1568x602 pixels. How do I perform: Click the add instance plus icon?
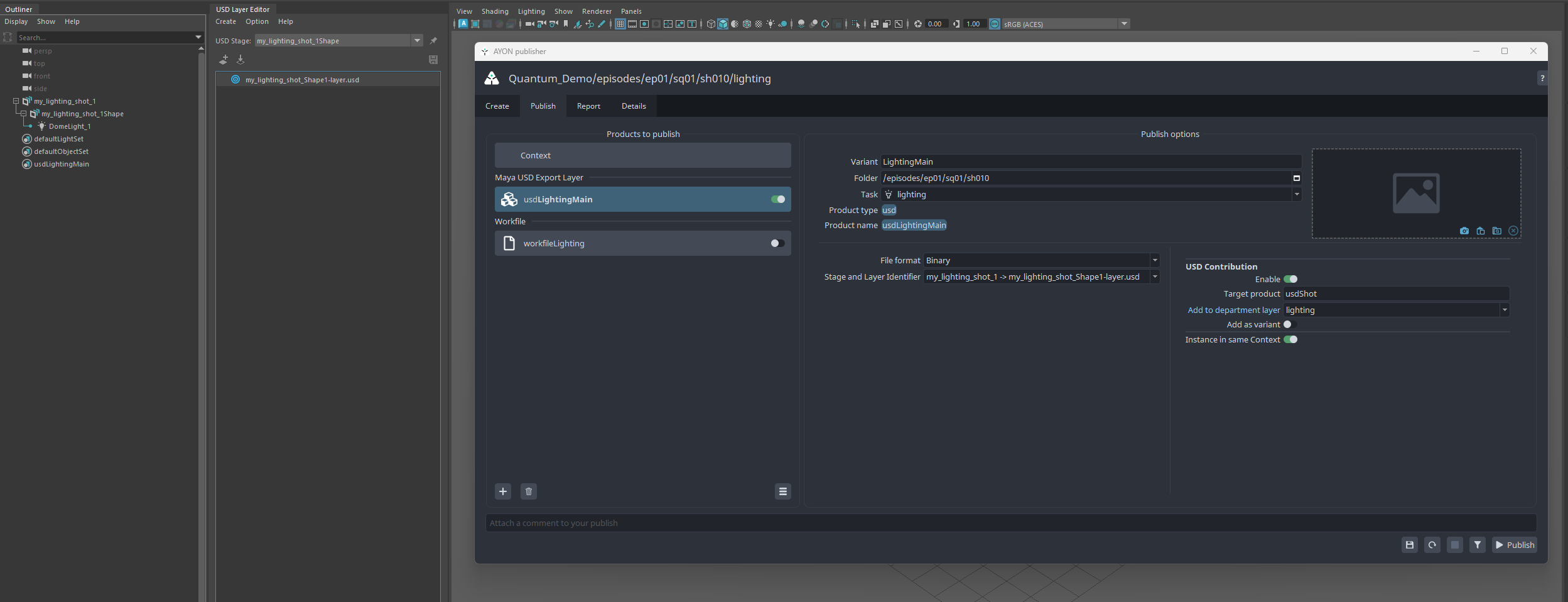tap(503, 491)
